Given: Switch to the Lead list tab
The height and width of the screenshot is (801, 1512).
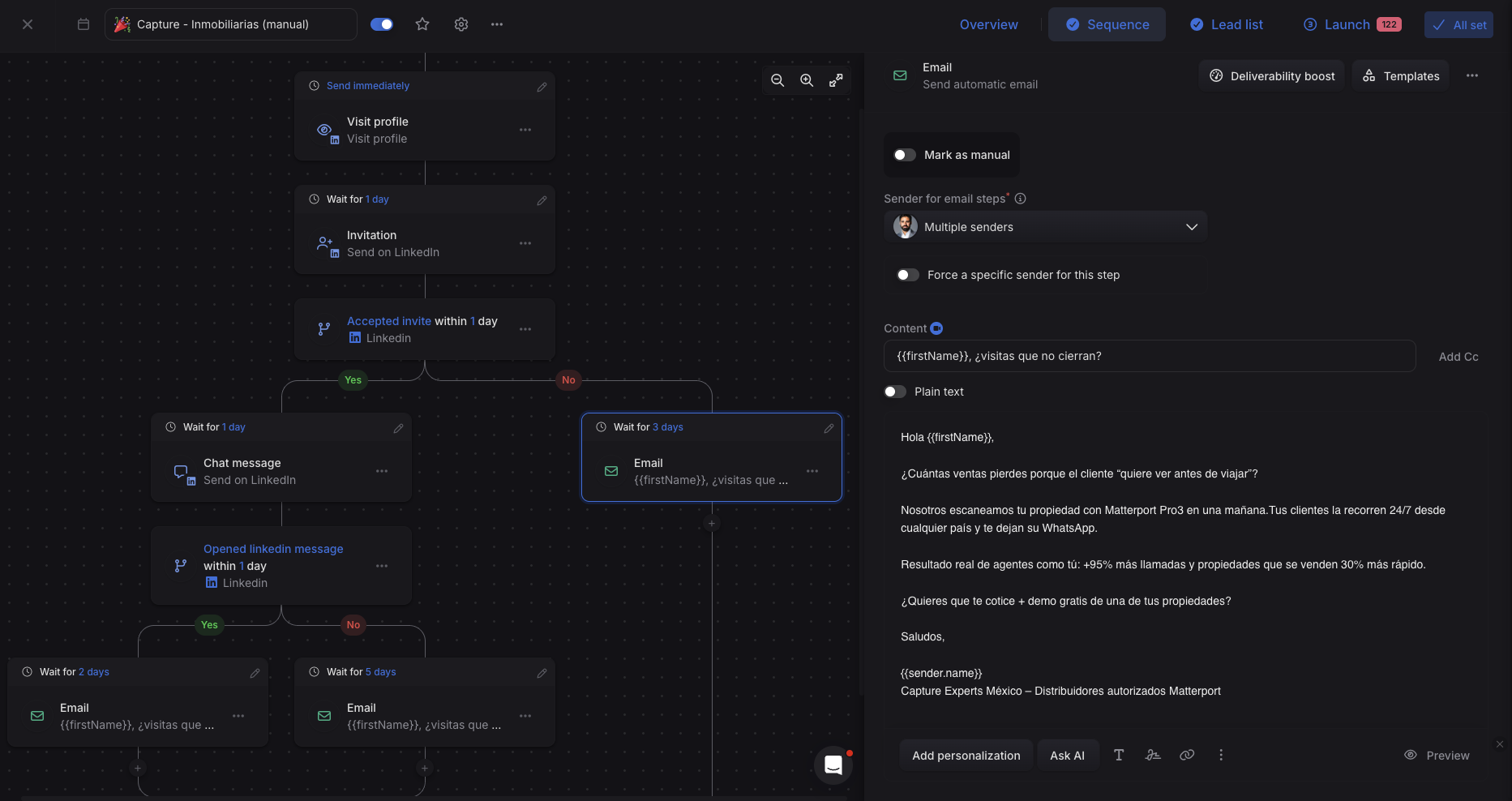Looking at the screenshot, I should [1226, 24].
